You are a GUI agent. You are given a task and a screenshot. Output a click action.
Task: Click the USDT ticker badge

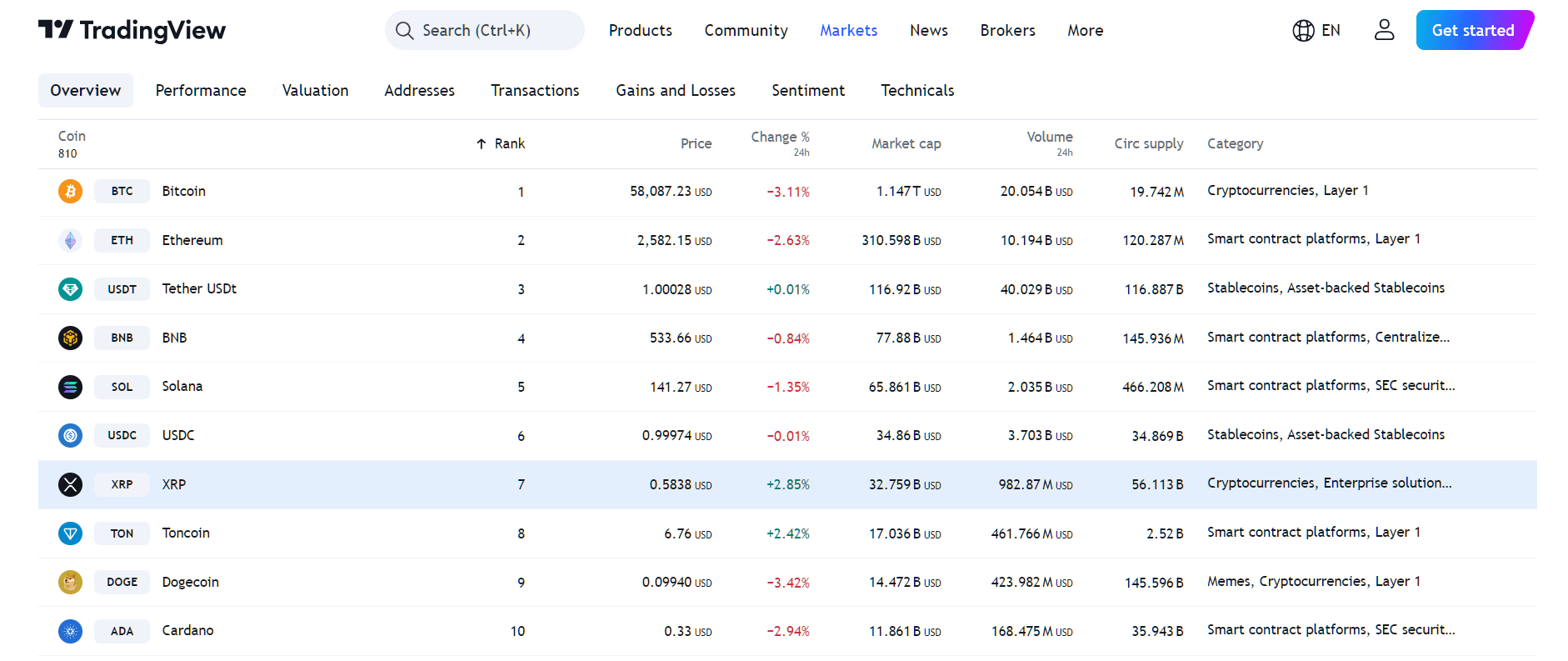[122, 289]
